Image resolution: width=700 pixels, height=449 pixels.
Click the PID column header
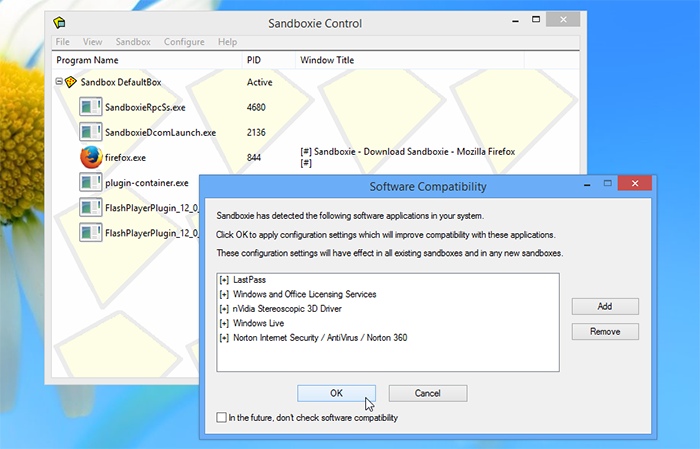[x=254, y=61]
